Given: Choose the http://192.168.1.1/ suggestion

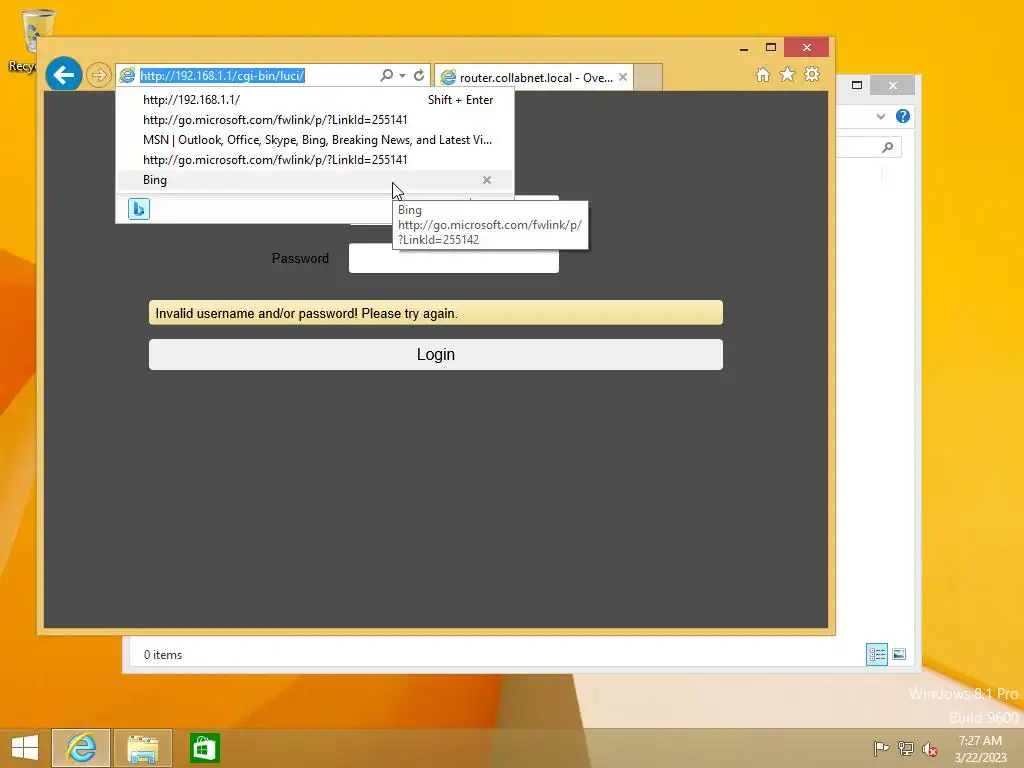Looking at the screenshot, I should 315,100.
